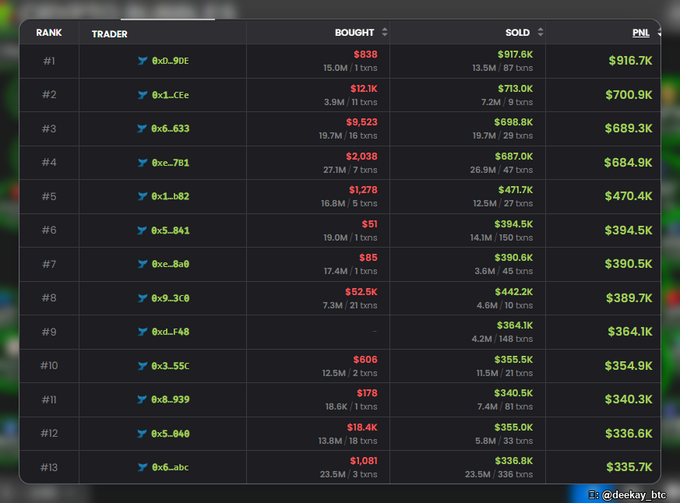Image resolution: width=680 pixels, height=503 pixels.
Task: Open trader address 0x9...3C0
Action: coord(170,298)
